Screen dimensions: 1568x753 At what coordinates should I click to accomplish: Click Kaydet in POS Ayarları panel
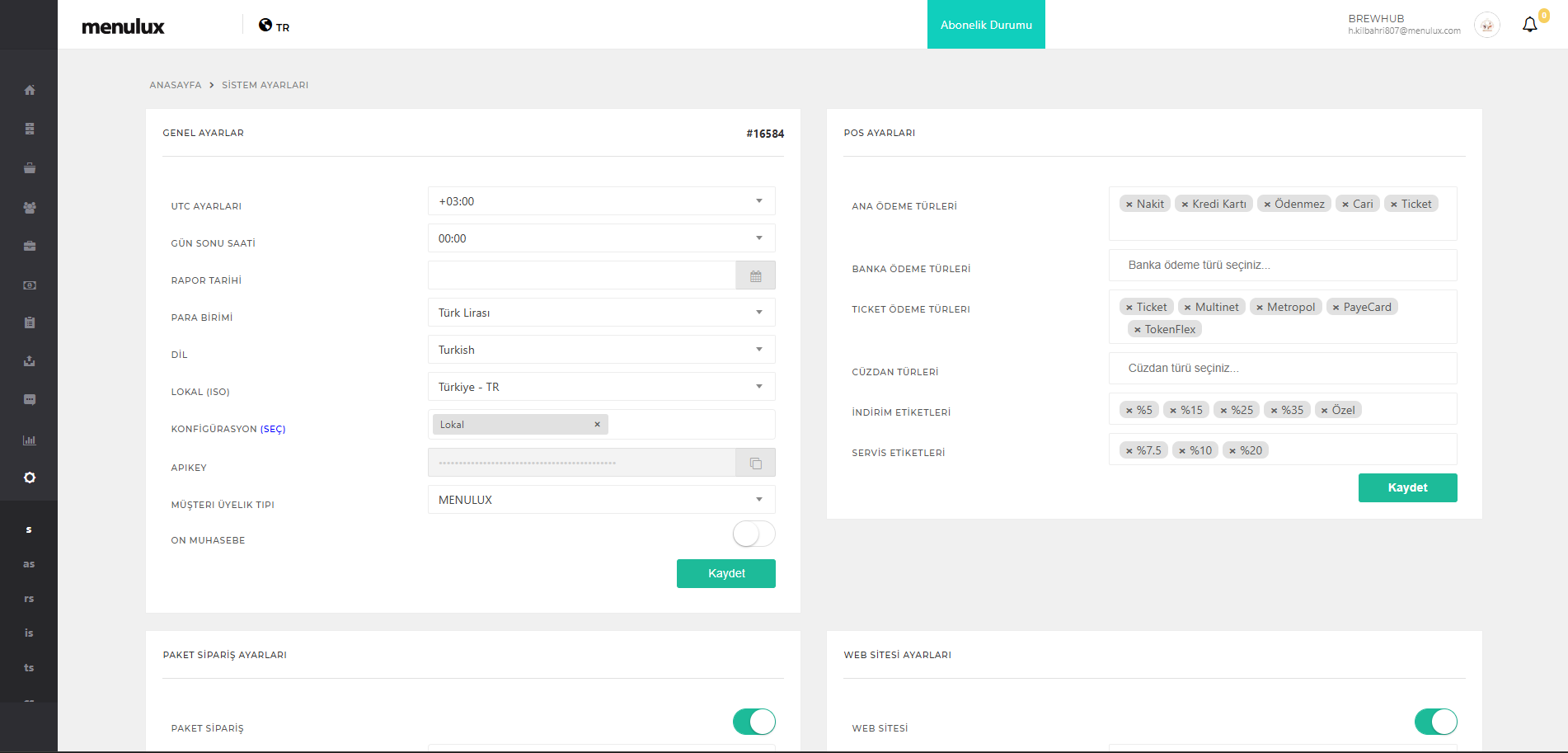click(x=1407, y=487)
